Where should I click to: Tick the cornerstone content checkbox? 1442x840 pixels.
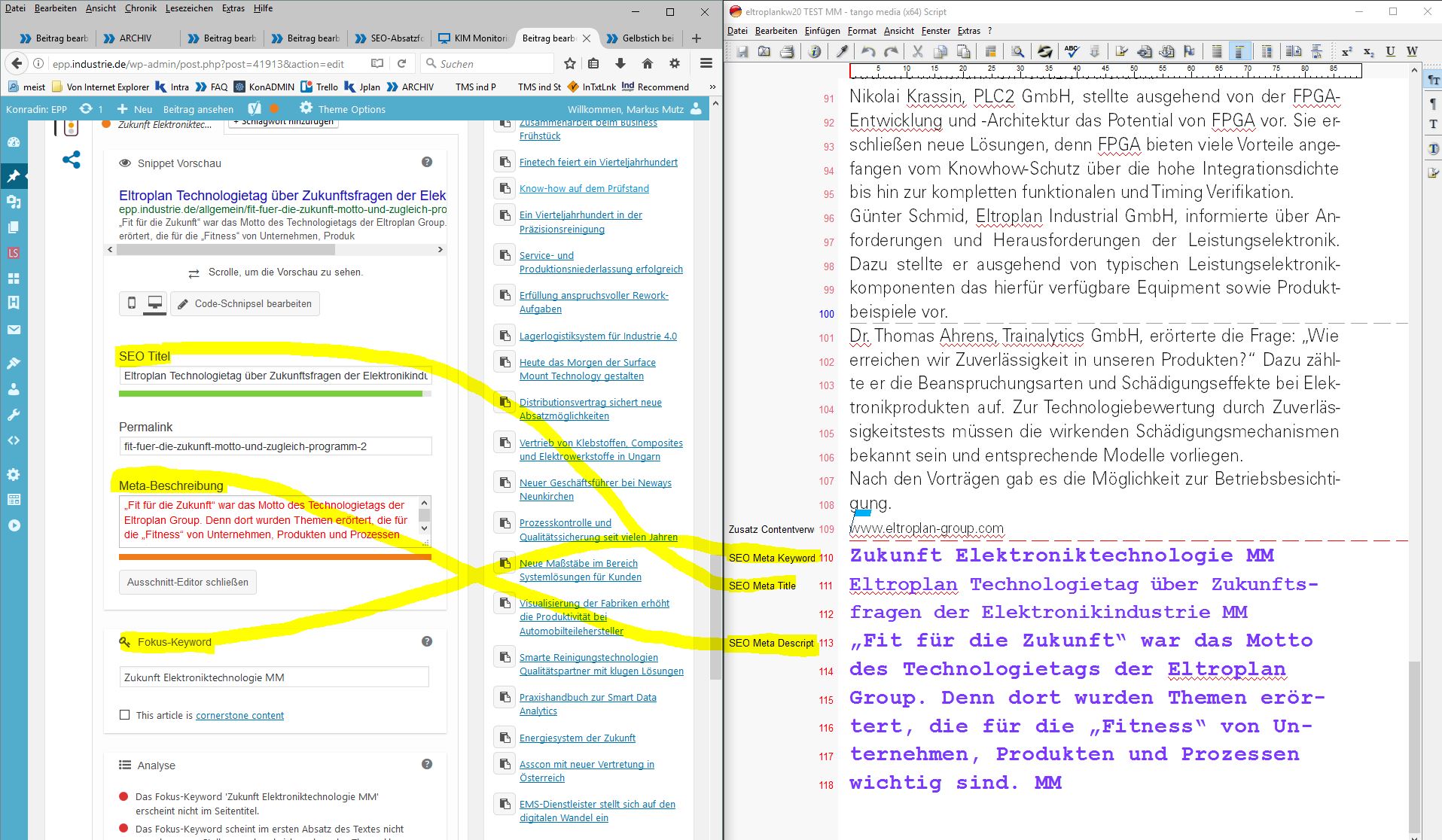(125, 715)
